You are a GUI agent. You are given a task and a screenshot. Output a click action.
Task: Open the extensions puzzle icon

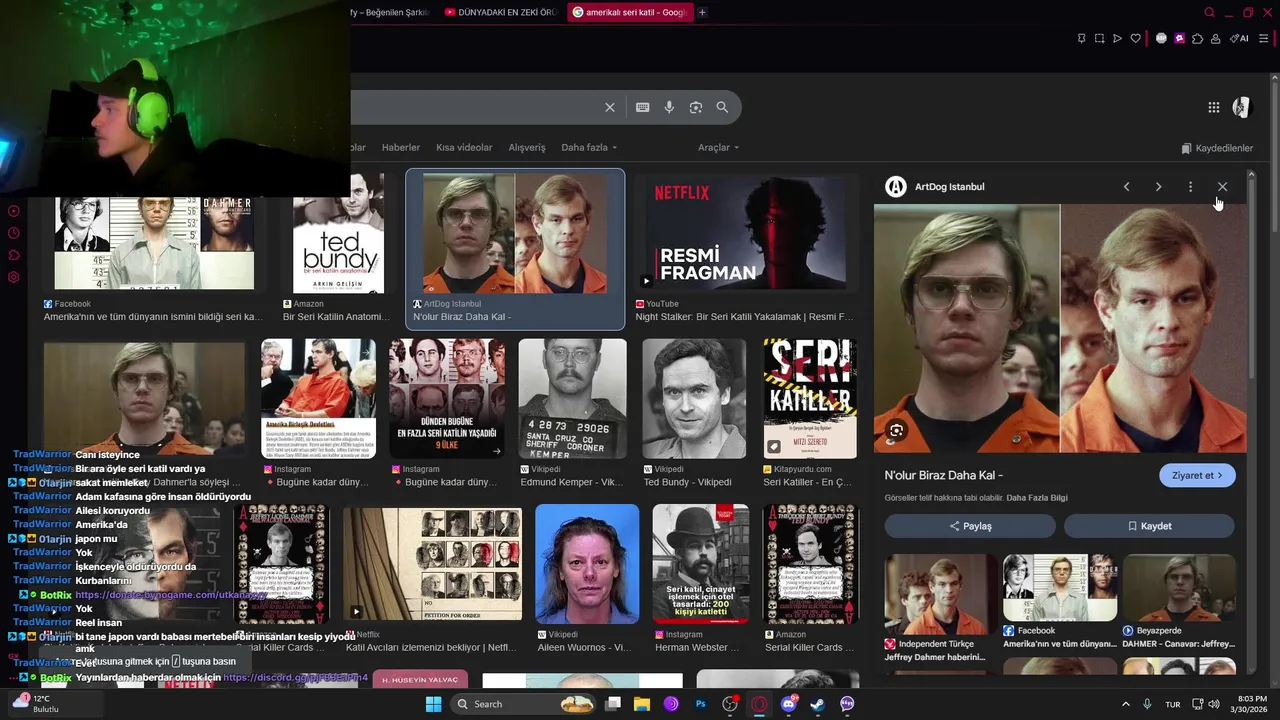pos(1197,39)
